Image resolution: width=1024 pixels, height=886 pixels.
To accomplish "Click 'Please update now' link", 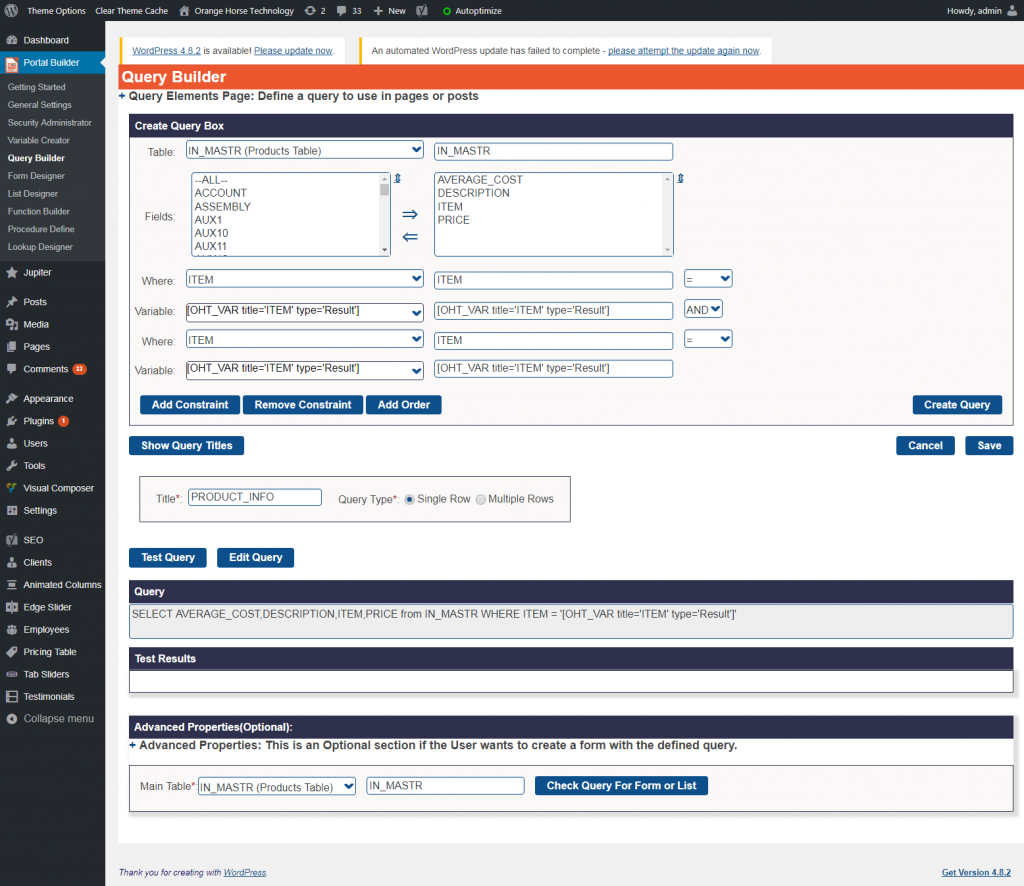I will [x=293, y=51].
